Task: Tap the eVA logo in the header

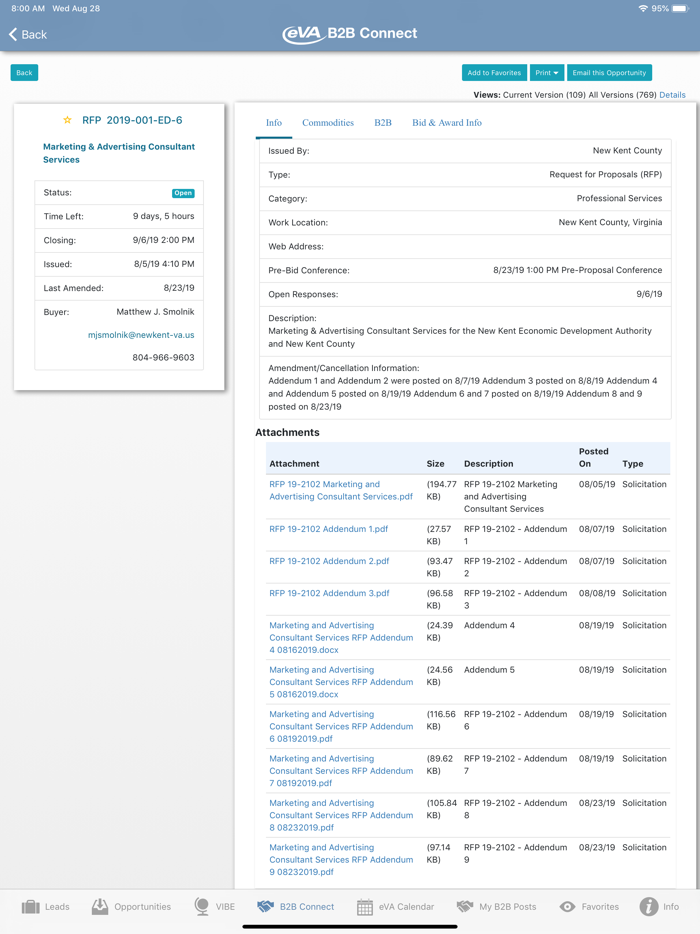Action: pyautogui.click(x=303, y=34)
